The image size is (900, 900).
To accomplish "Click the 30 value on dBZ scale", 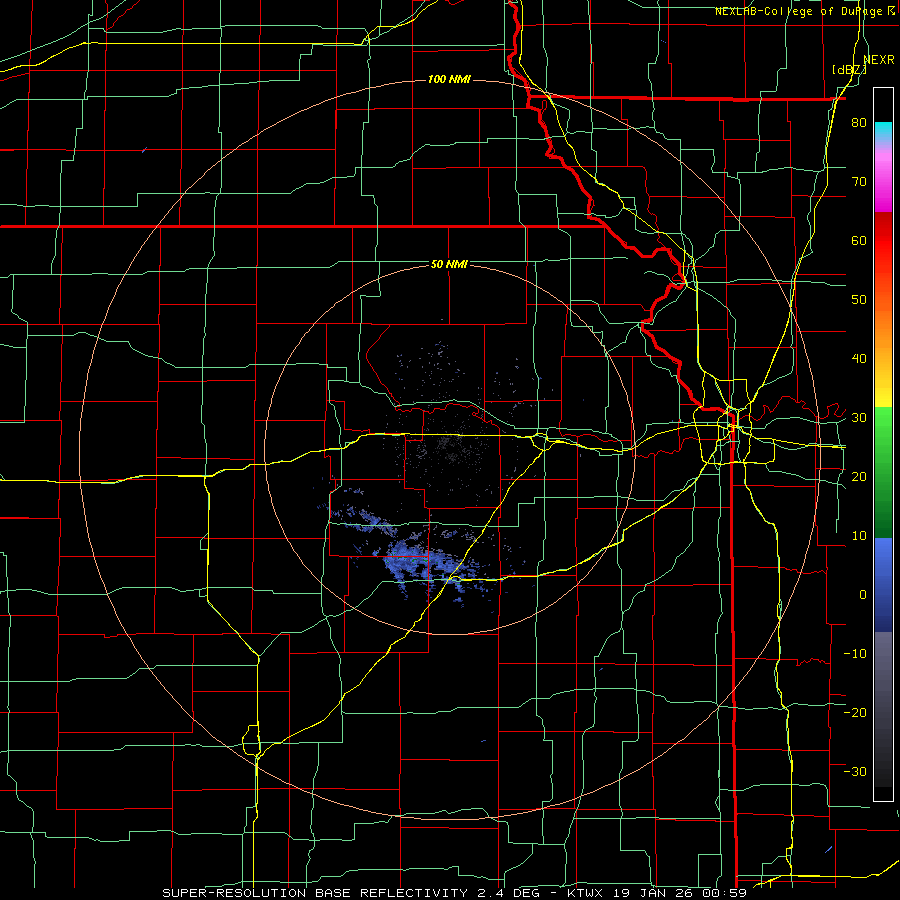I will [x=859, y=418].
